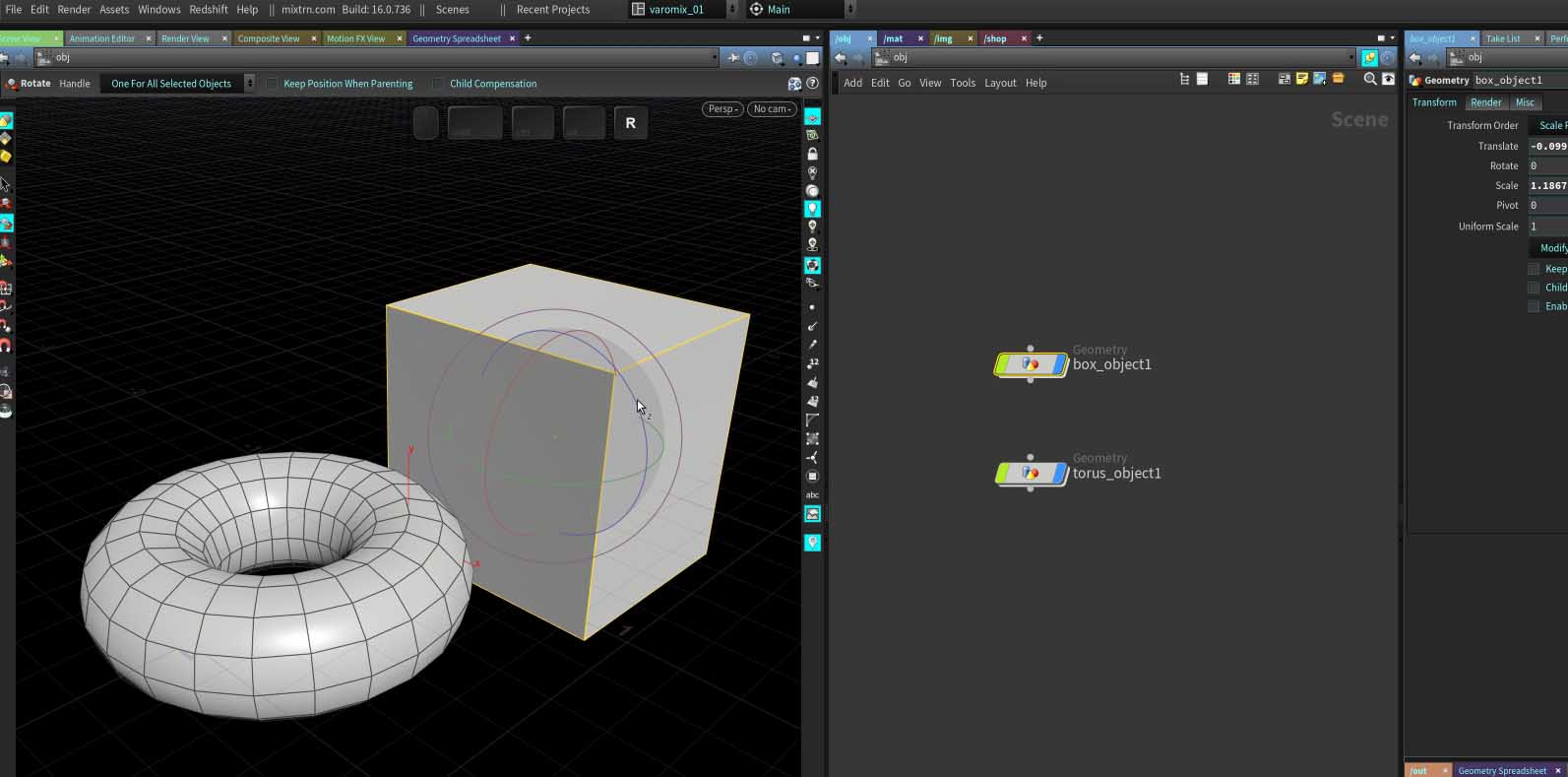Toggle the pin button in network editor path bar
This screenshot has width=1568, height=777.
[1369, 58]
